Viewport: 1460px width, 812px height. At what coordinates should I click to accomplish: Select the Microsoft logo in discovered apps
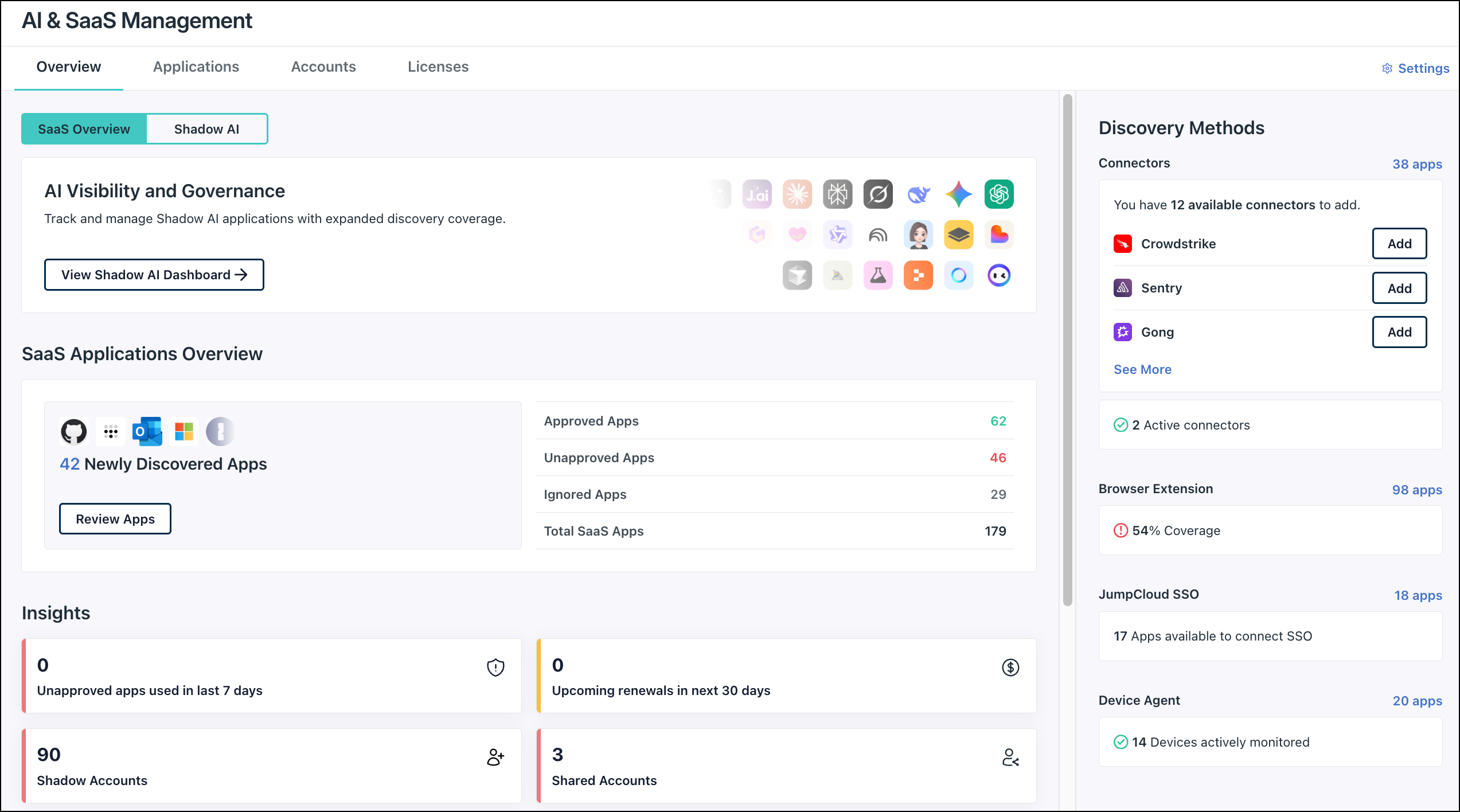(184, 431)
